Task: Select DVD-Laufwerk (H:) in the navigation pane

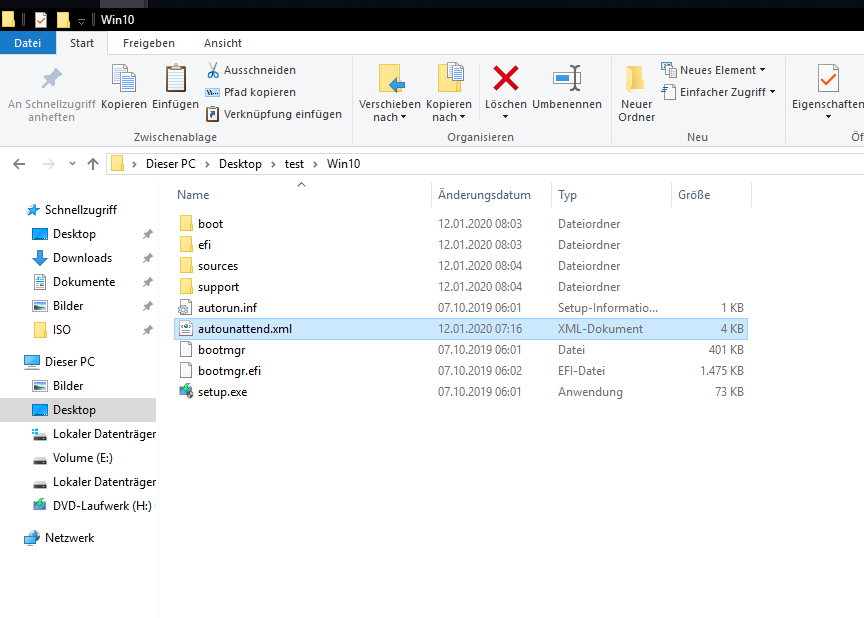Action: 102,506
